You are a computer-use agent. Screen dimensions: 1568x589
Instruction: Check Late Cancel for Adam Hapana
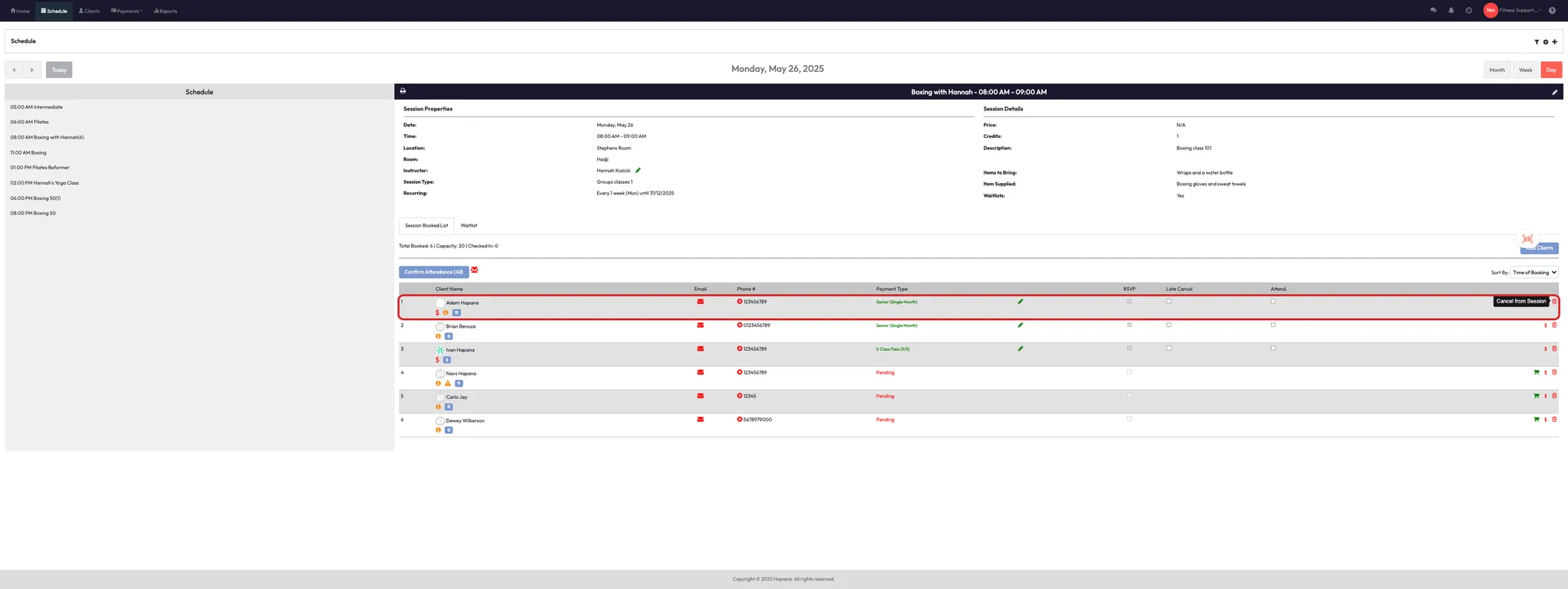point(1168,302)
